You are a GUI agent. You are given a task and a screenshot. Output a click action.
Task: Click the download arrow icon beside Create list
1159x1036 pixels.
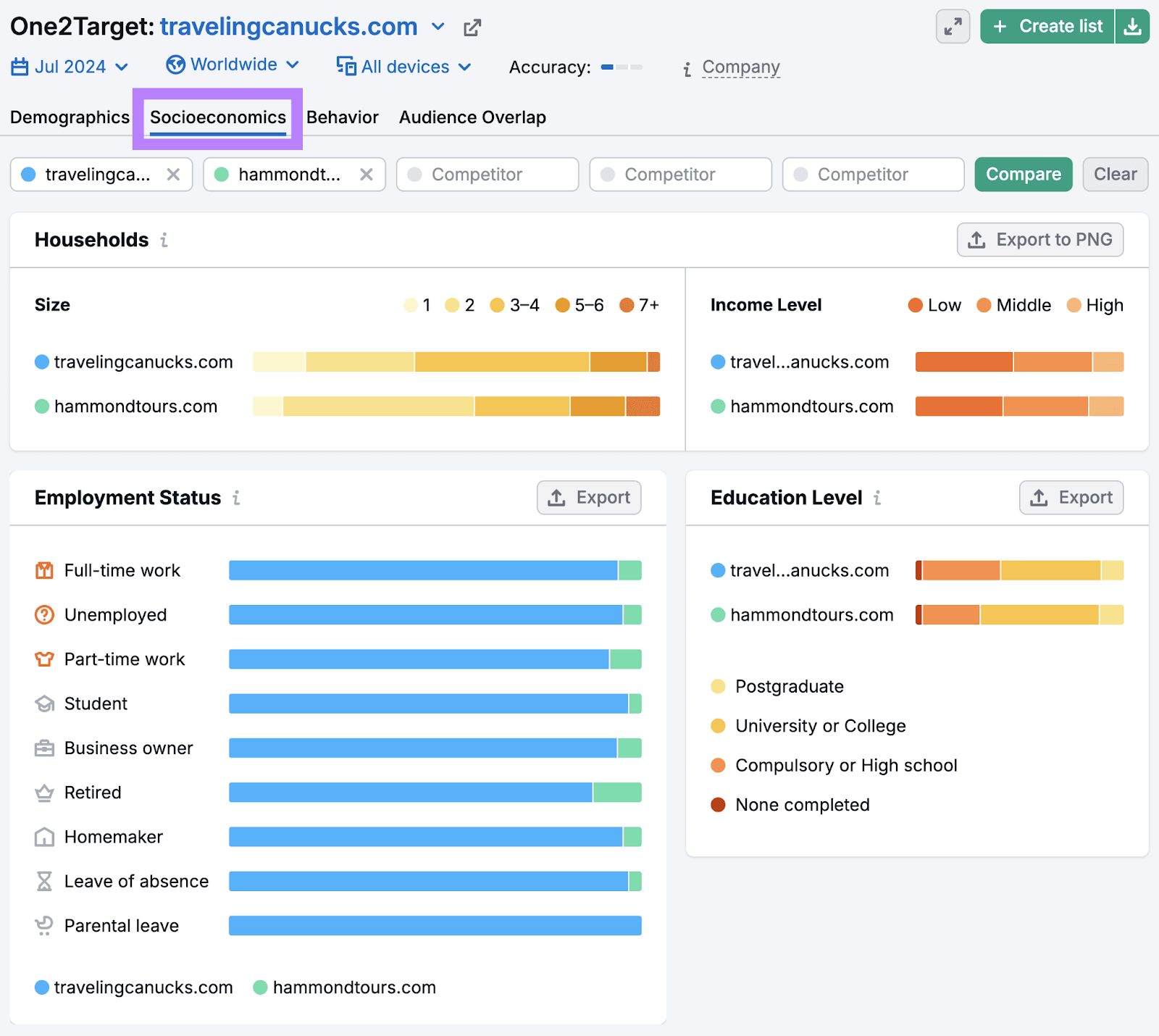click(x=1132, y=27)
